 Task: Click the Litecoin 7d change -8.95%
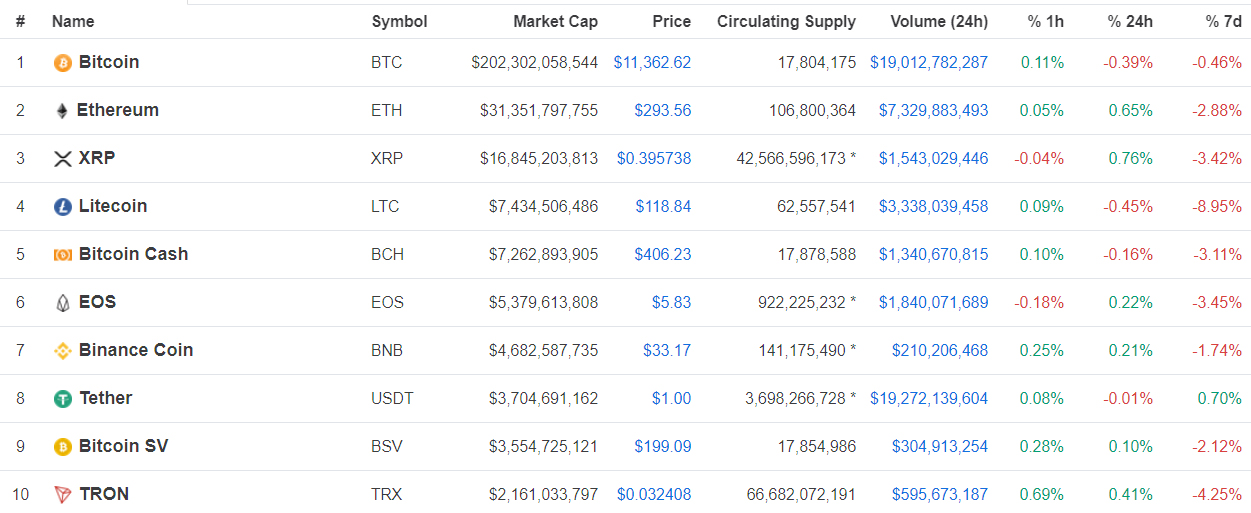pyautogui.click(x=1217, y=206)
